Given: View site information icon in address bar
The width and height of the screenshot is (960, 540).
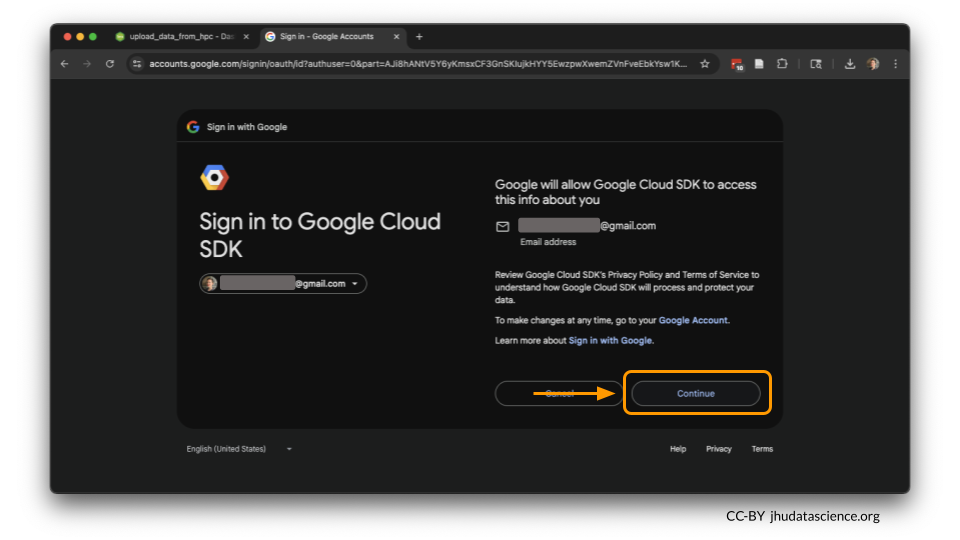Looking at the screenshot, I should click(137, 64).
